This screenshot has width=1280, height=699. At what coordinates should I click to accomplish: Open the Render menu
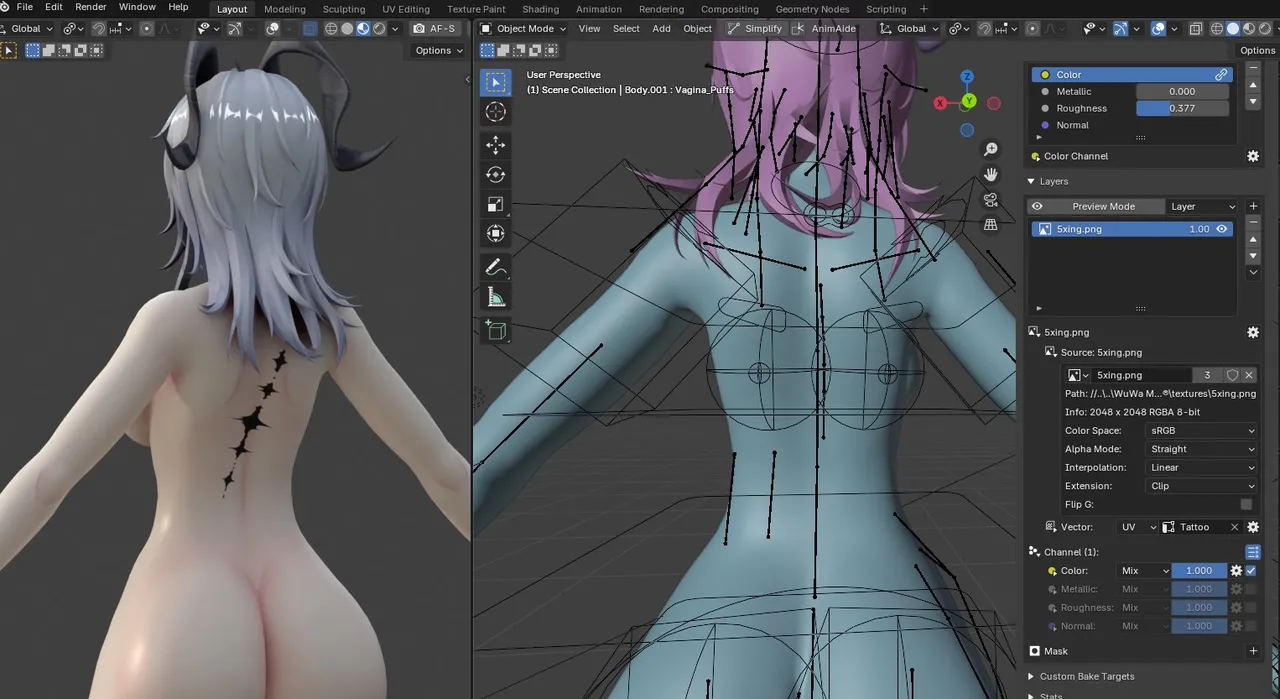point(91,7)
